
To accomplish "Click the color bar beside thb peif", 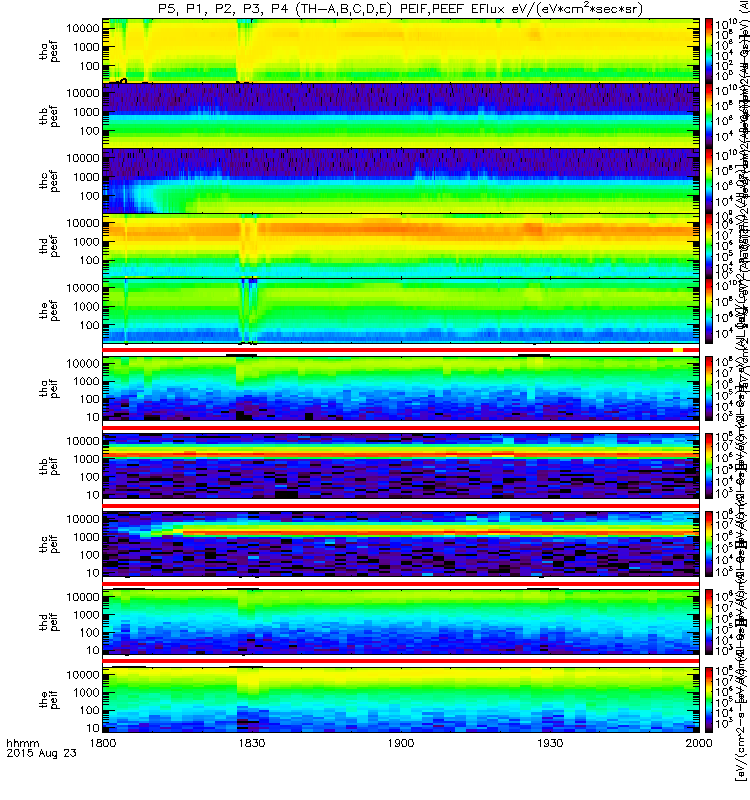I will tap(709, 466).
